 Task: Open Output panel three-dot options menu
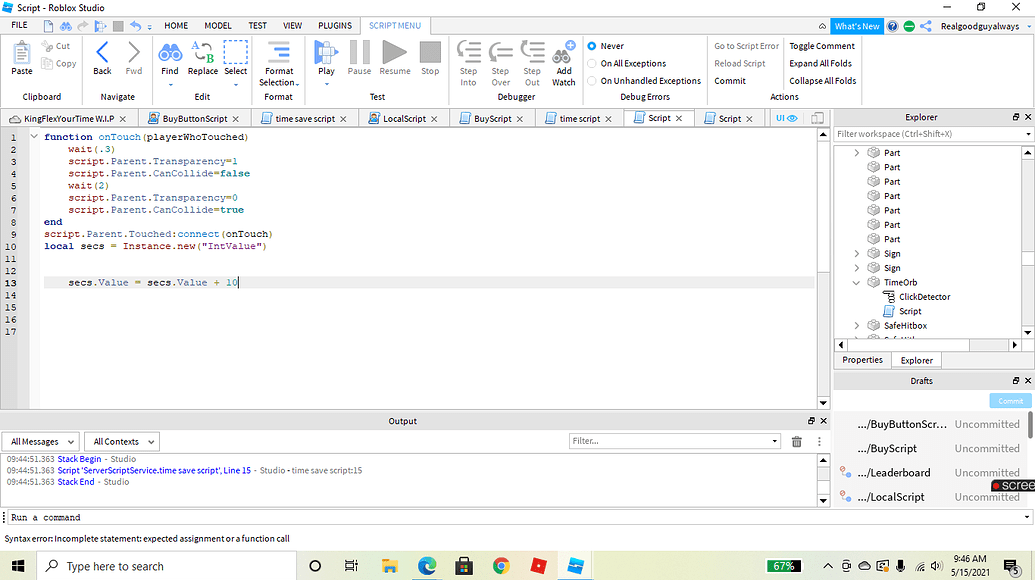[819, 441]
